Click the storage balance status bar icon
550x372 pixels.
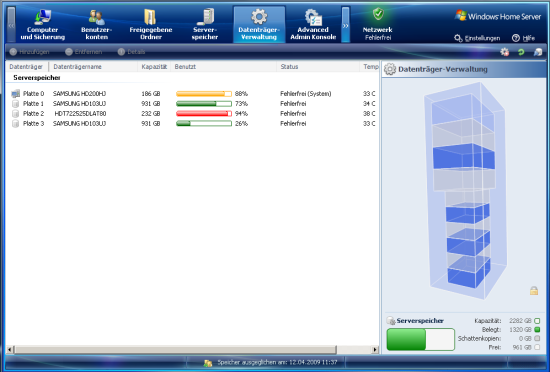(x=208, y=363)
